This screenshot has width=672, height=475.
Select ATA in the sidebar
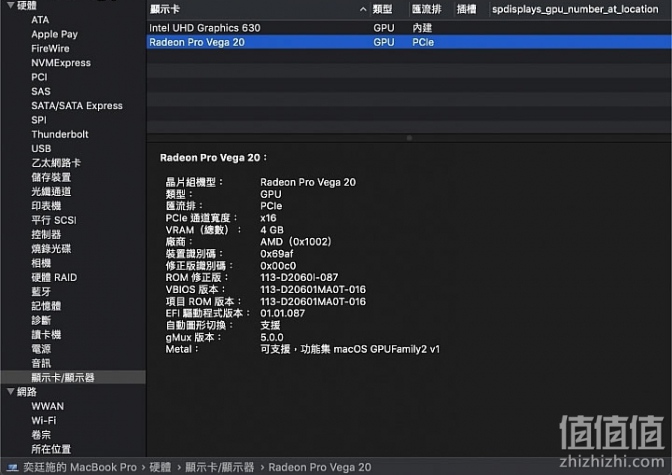click(40, 20)
